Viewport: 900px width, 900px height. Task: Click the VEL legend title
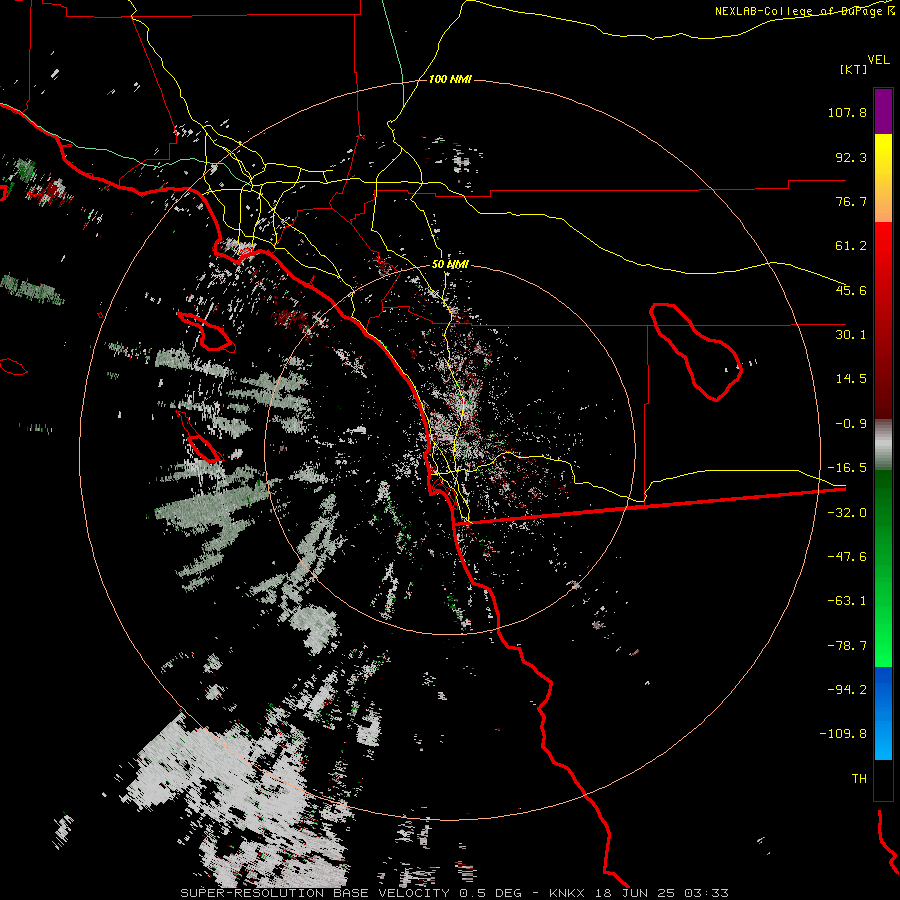coord(878,60)
